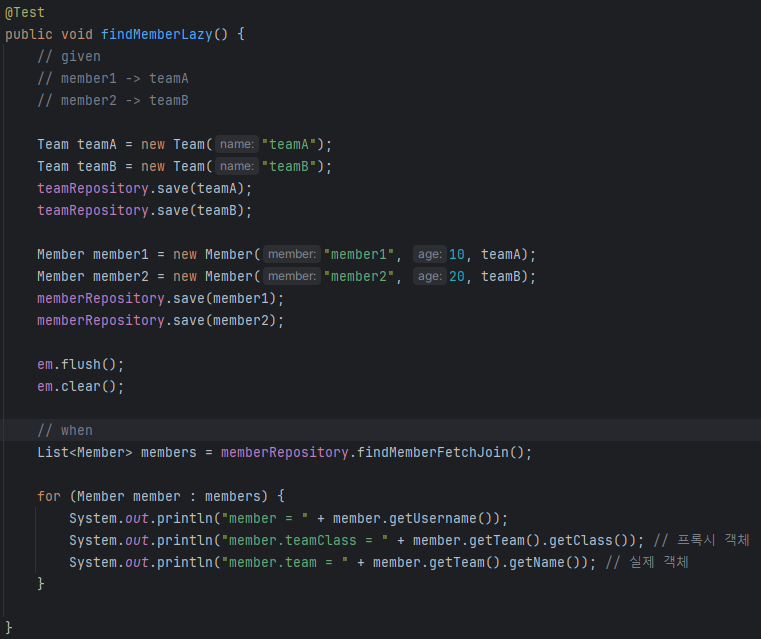Click memberRepository in save(member1) line
This screenshot has height=639, width=761.
101,298
